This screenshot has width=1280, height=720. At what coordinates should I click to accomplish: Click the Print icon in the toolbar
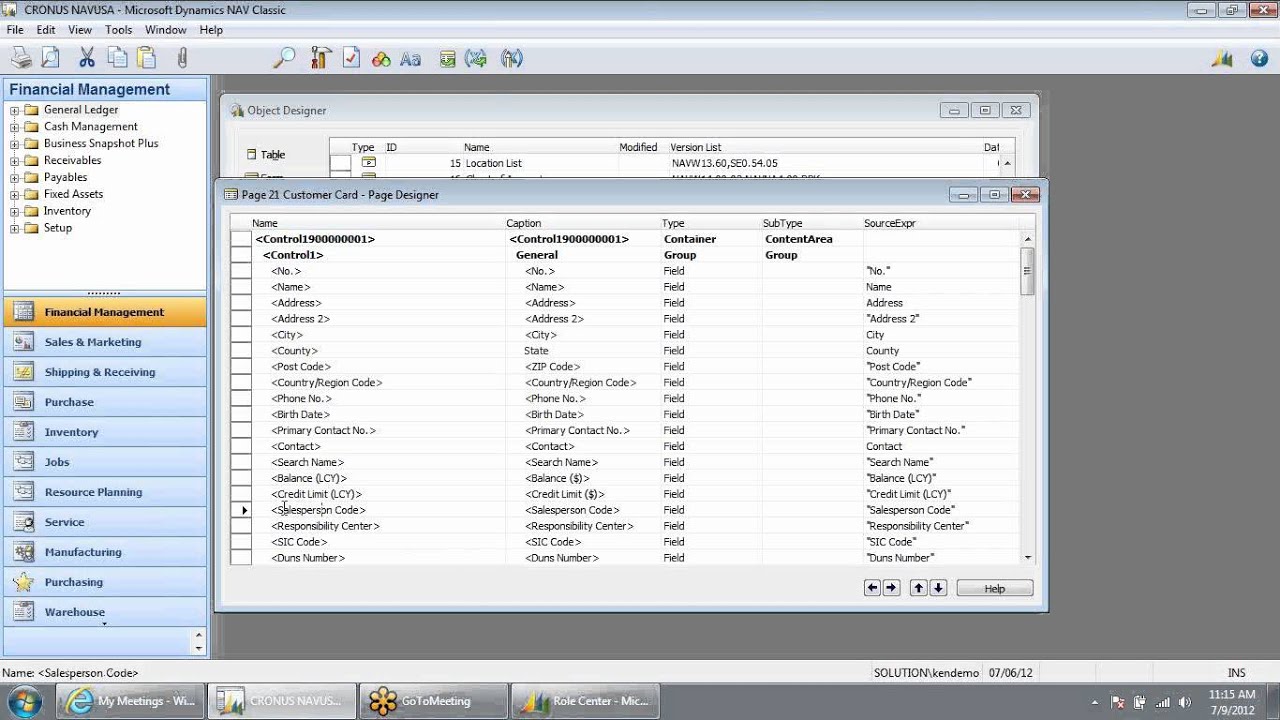pyautogui.click(x=20, y=58)
